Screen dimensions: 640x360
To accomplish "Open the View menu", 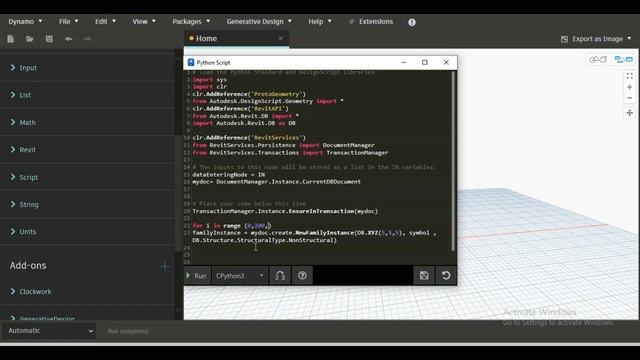I will pos(144,22).
